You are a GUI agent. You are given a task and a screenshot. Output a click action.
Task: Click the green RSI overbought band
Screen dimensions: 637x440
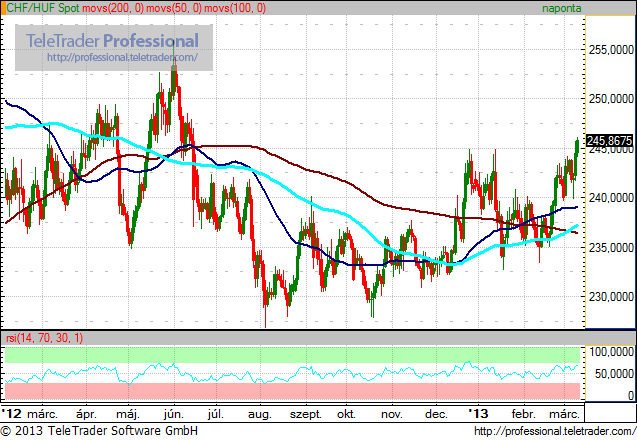292,354
